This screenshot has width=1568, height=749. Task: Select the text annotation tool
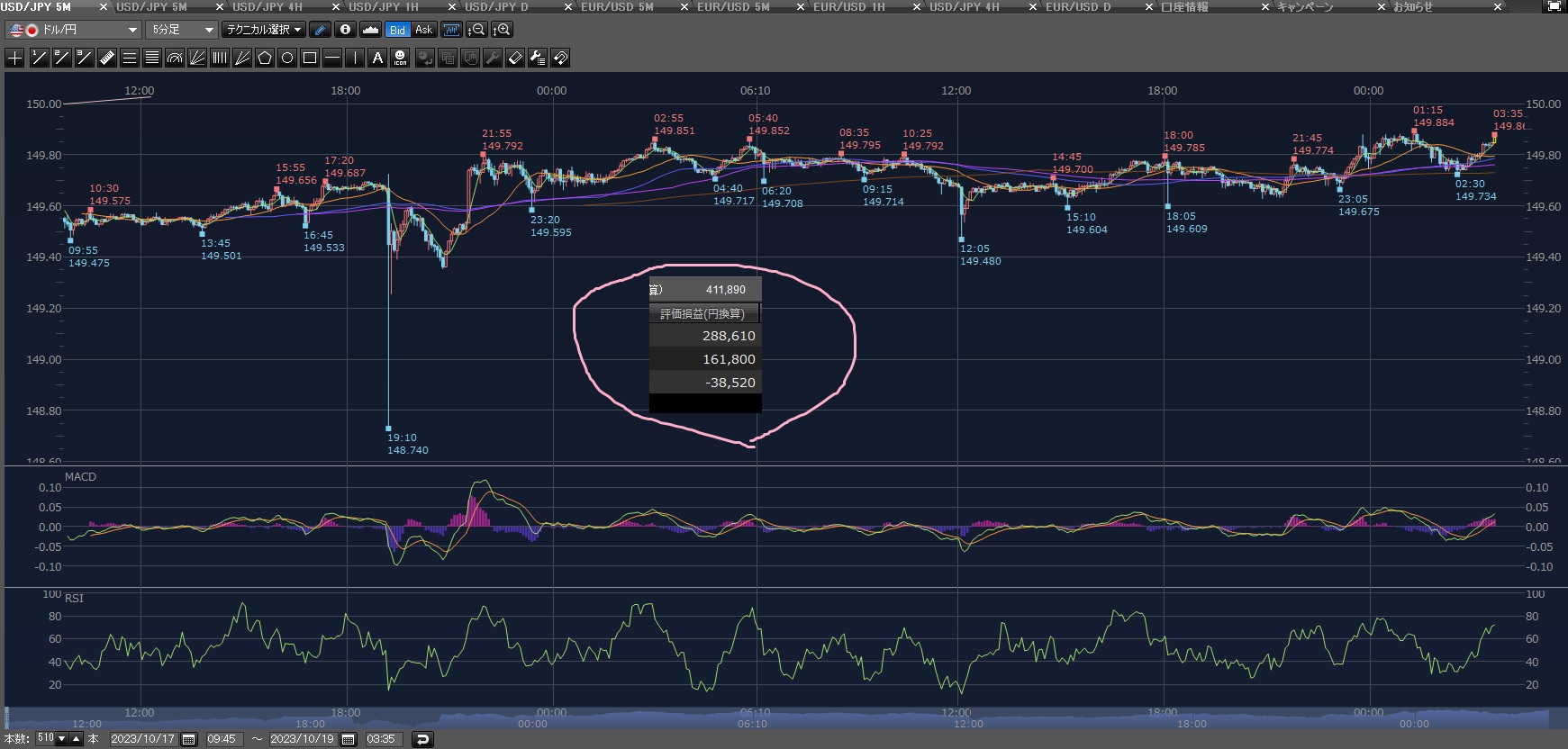coord(377,59)
